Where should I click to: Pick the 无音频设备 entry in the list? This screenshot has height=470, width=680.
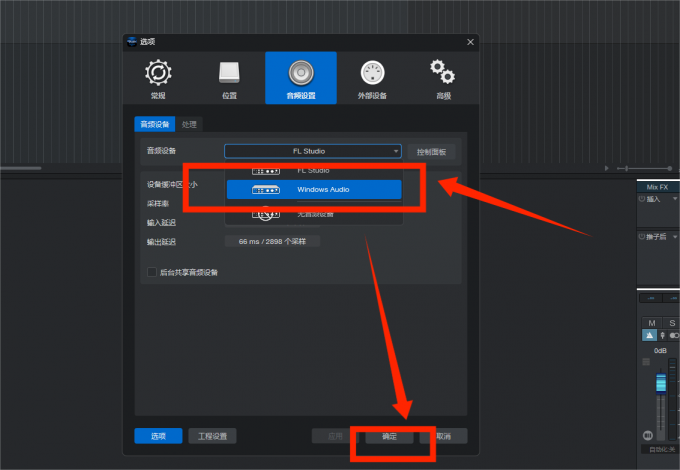[314, 214]
